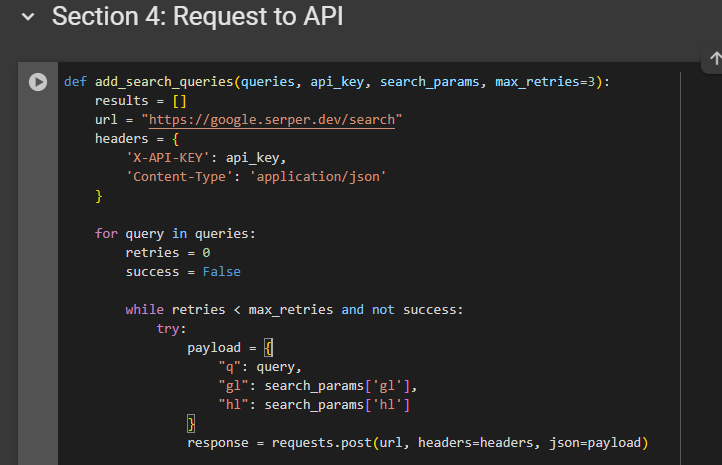Click the 'retries = 0' line
Viewport: 722px width, 465px height.
(x=168, y=253)
